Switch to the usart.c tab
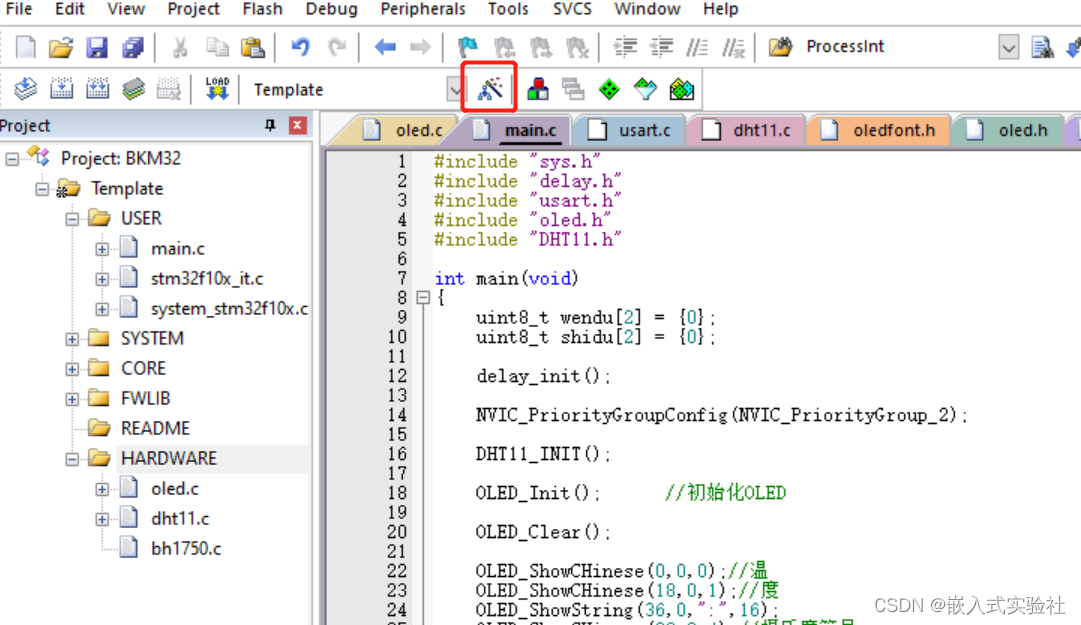The image size is (1081, 625). pos(632,130)
